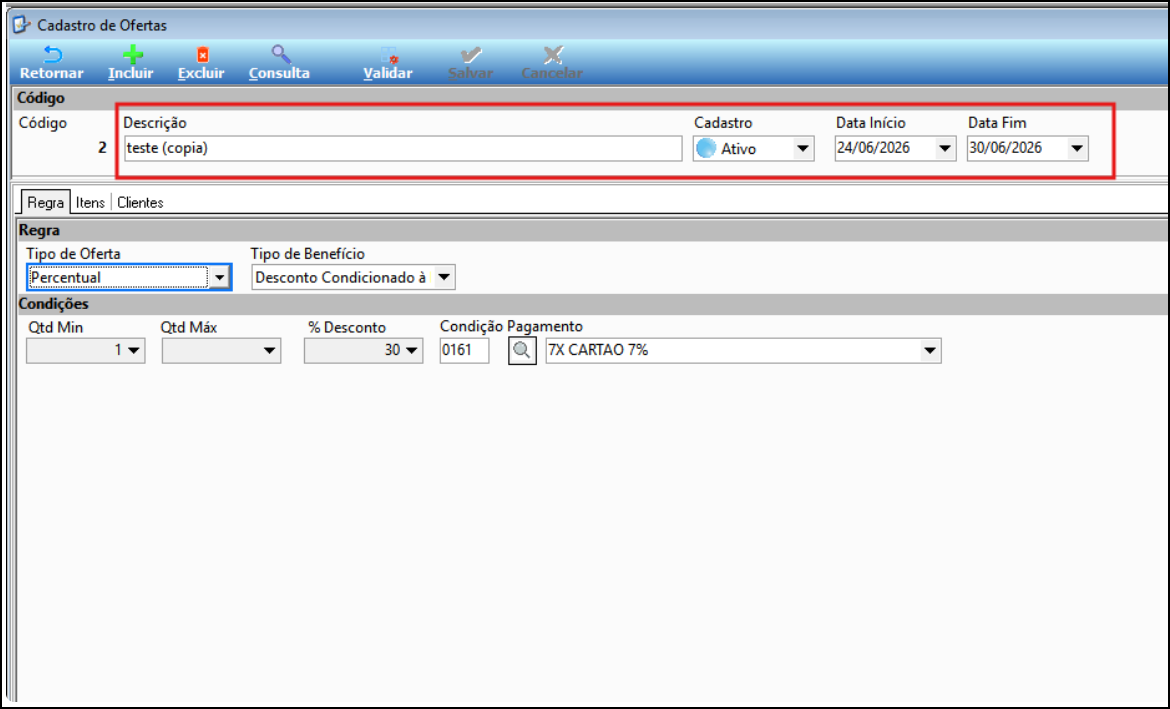Open Consulta using the magnifier icon

pos(281,54)
